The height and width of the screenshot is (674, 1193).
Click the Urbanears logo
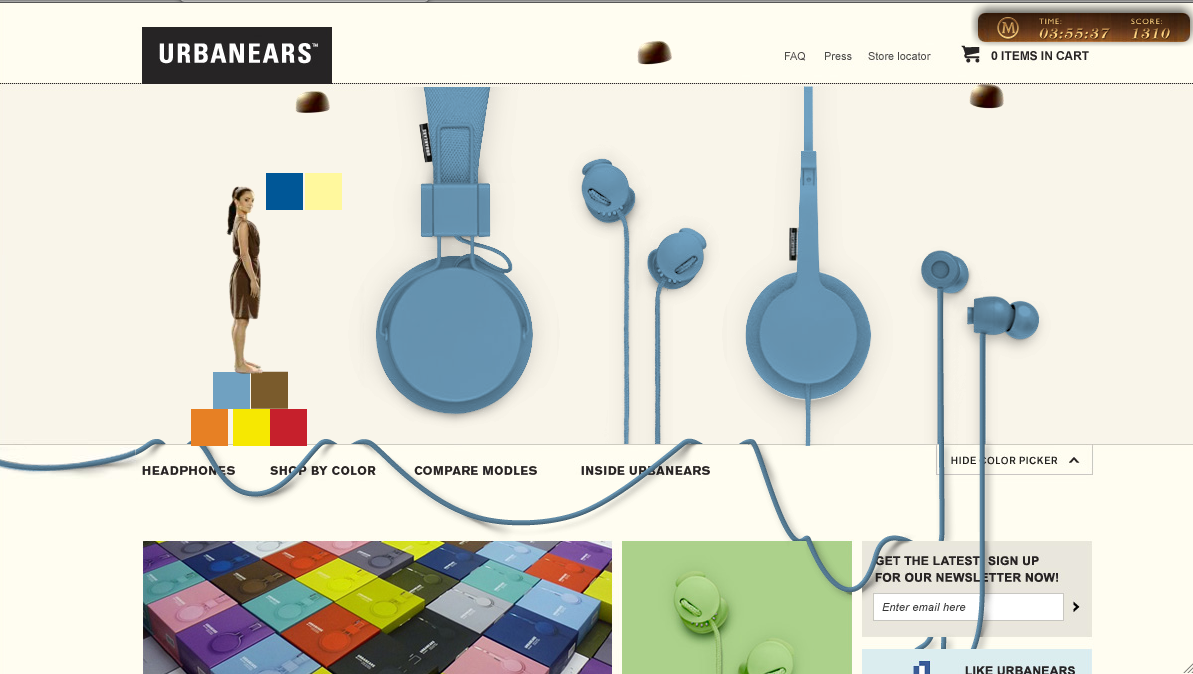point(237,55)
